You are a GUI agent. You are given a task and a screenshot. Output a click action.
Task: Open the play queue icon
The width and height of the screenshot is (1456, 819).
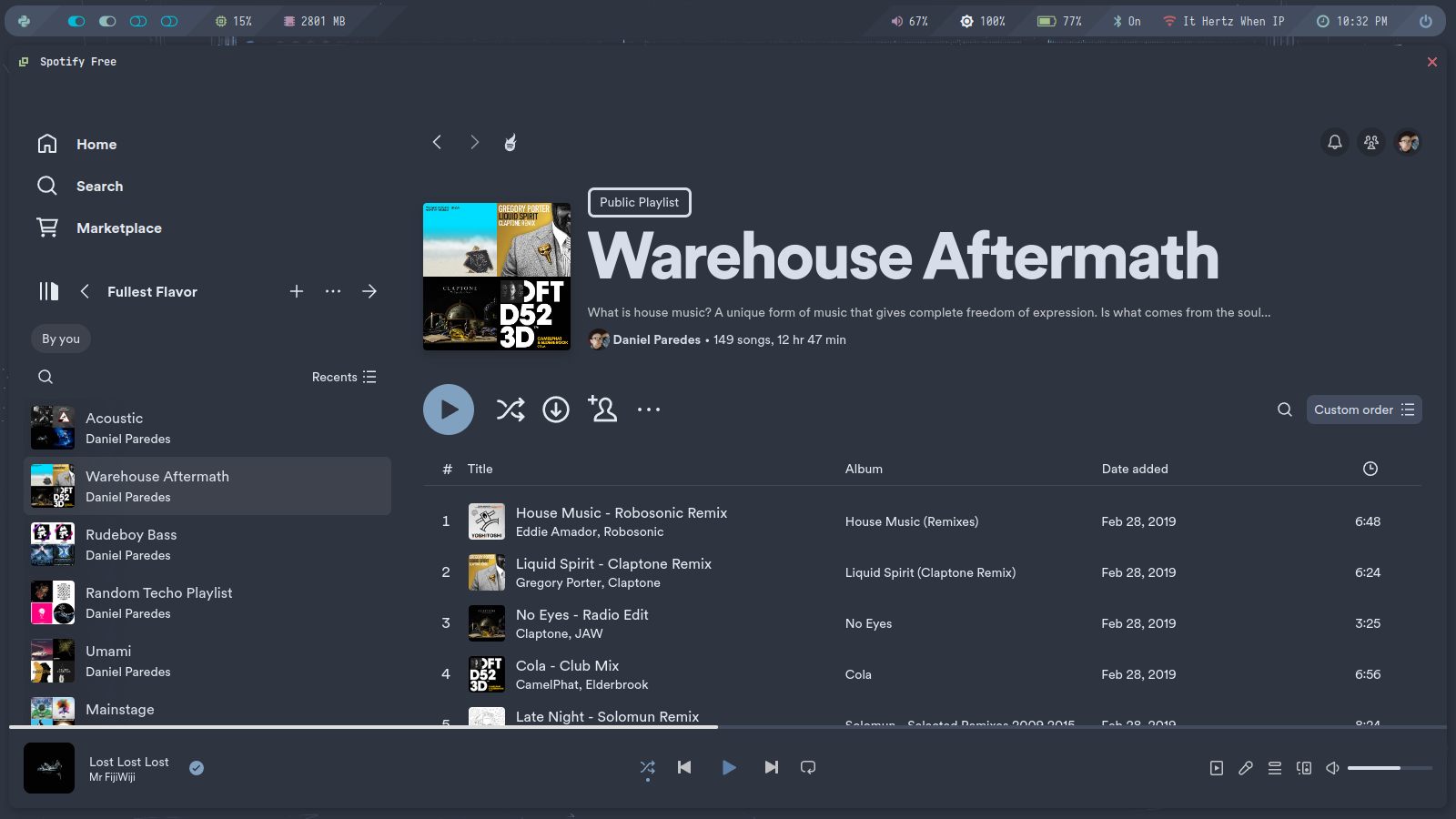coord(1274,768)
